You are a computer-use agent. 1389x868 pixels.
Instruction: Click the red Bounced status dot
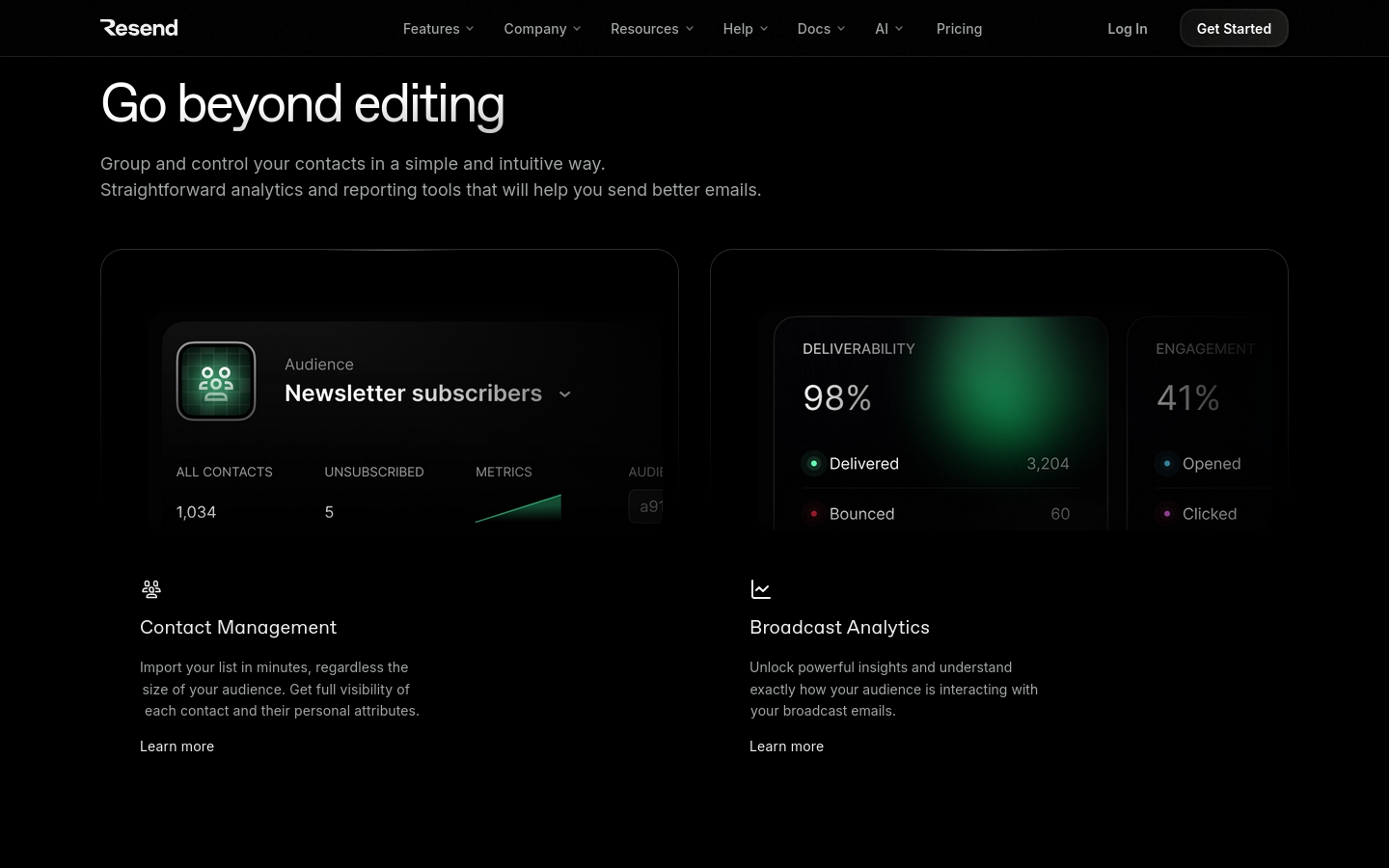pyautogui.click(x=814, y=514)
